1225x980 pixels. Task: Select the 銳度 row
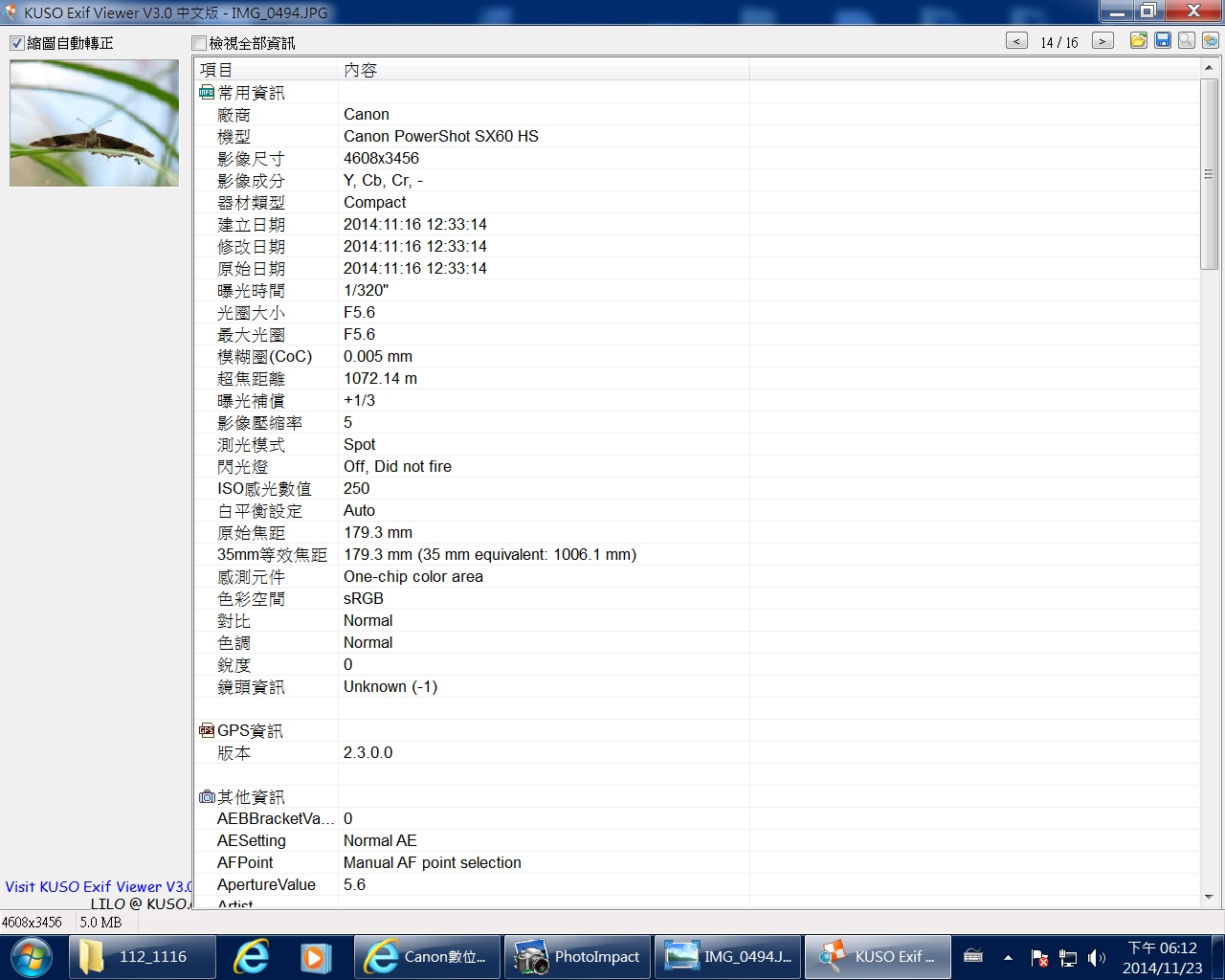(697, 664)
